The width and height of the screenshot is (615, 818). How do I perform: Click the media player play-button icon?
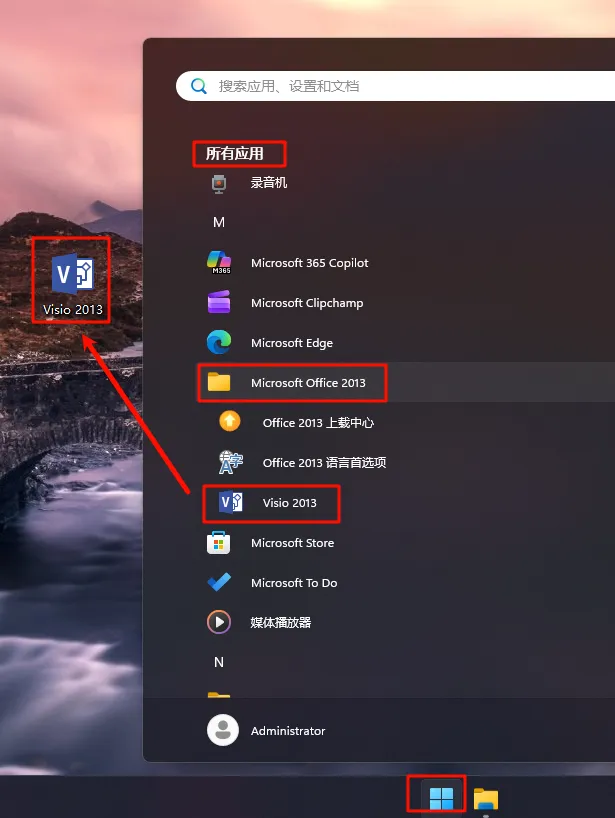219,622
